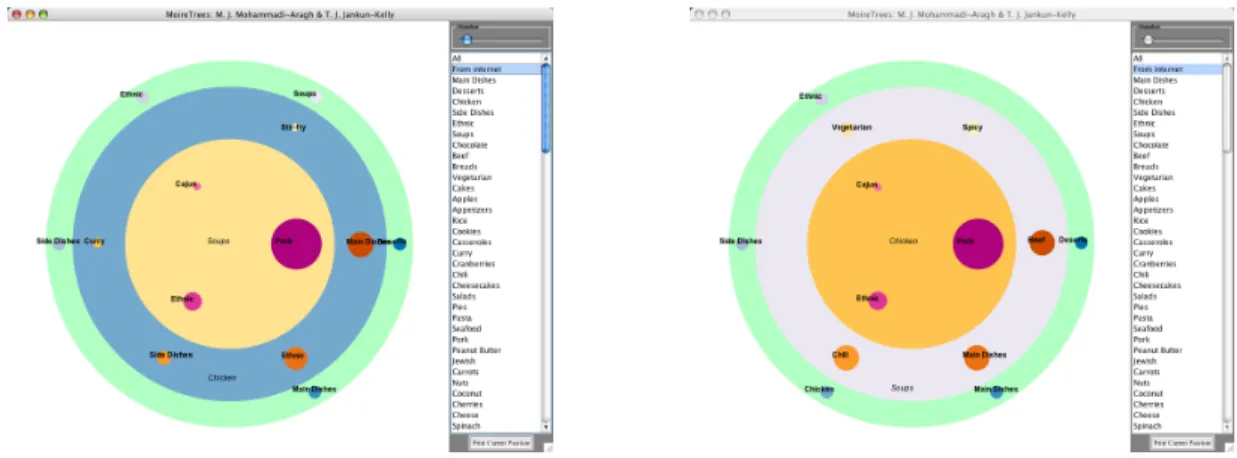Image resolution: width=1237 pixels, height=458 pixels.
Task: Pick 'Rice' in right window's list
Action: (1177, 220)
